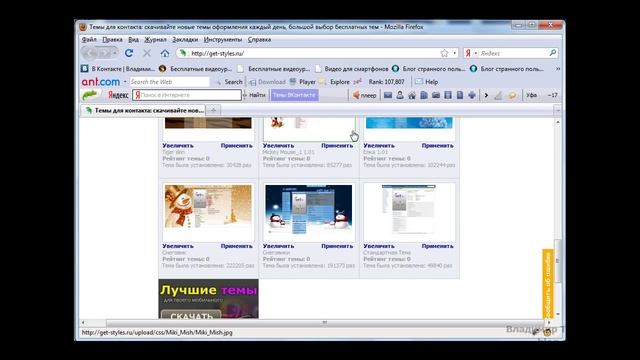Open mail envelope icon in Yandex toolbar
This screenshot has width=640, height=360.
click(x=388, y=95)
